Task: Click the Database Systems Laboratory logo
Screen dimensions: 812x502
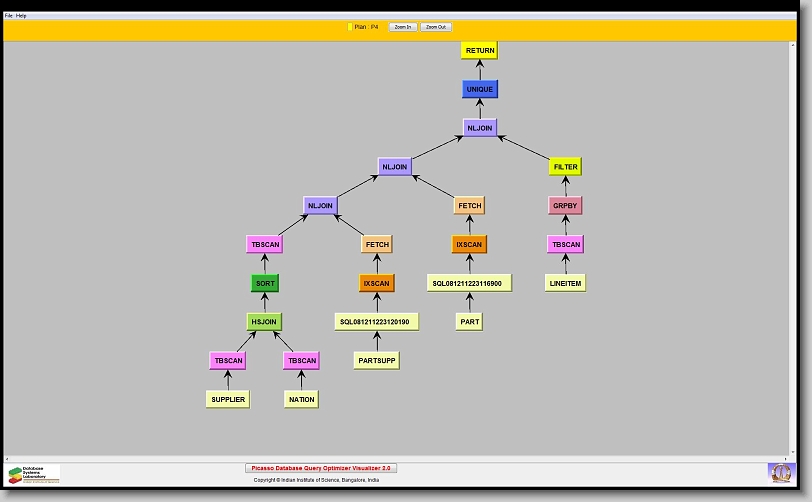Action: 34,474
